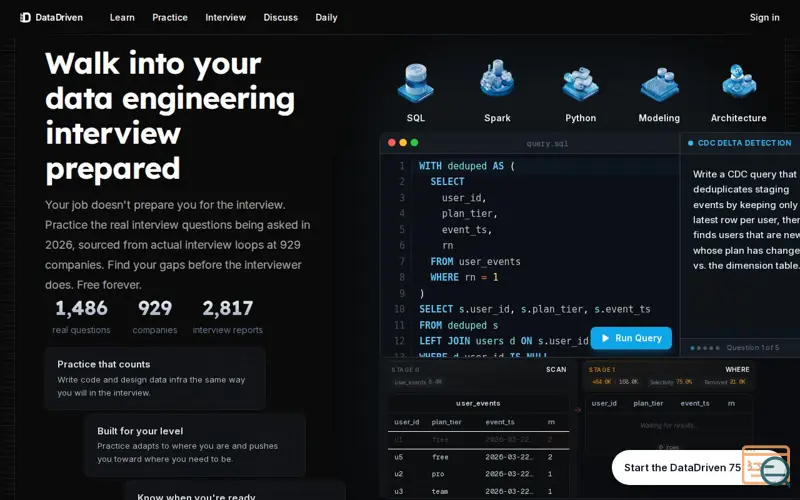Click the green window dot in query.sql

tap(414, 143)
